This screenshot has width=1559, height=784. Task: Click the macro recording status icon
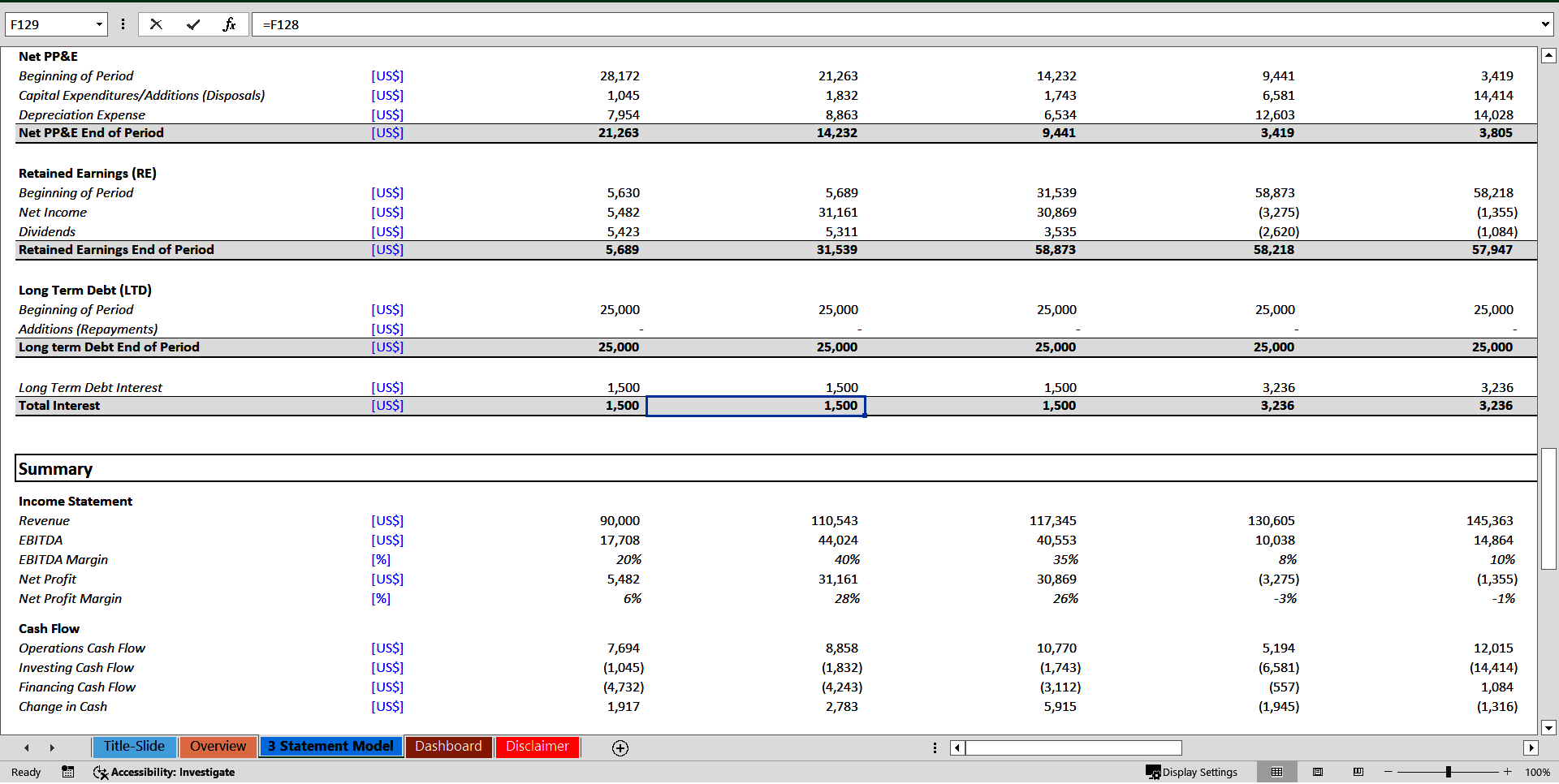68,772
